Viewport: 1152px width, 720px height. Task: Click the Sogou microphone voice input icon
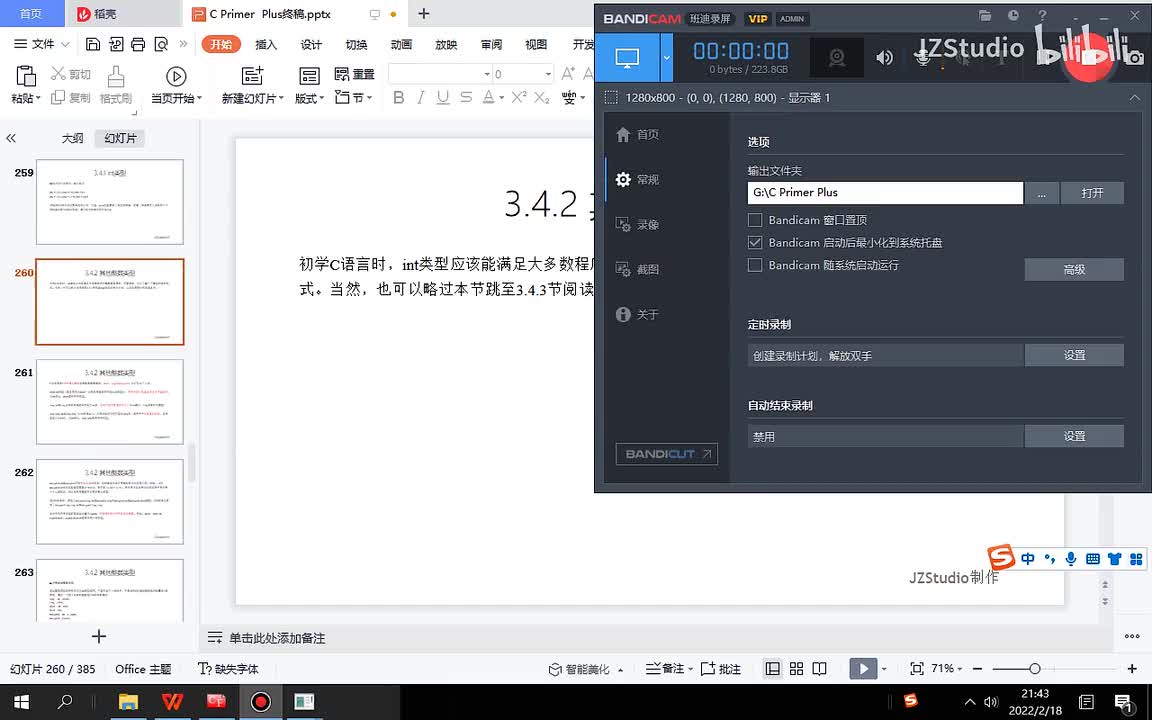tap(1071, 558)
